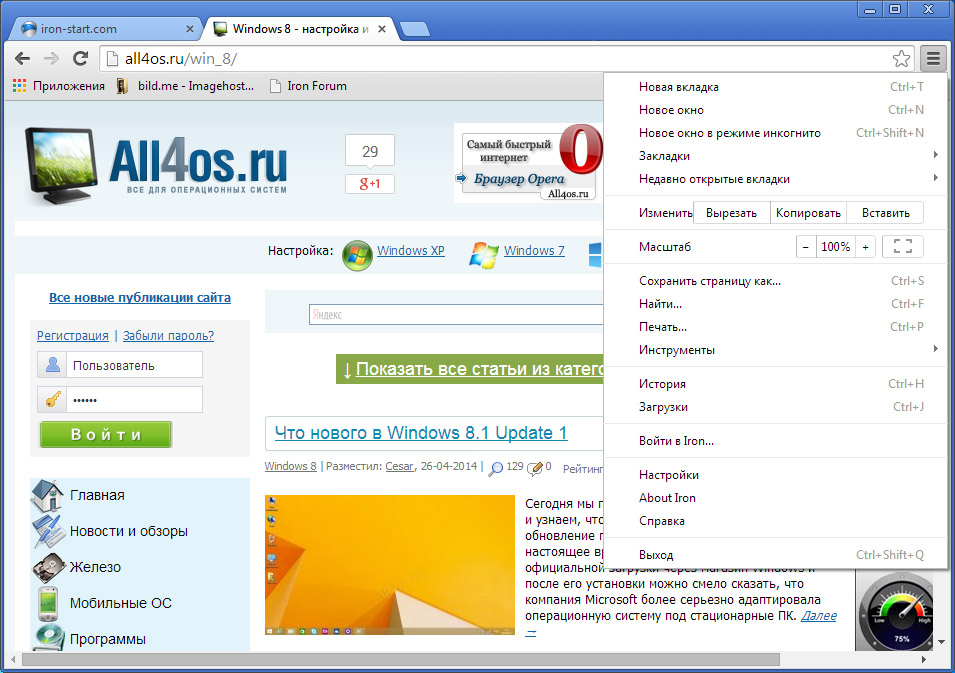Open История from the menu
Viewport: 955px width, 673px height.
click(x=775, y=384)
